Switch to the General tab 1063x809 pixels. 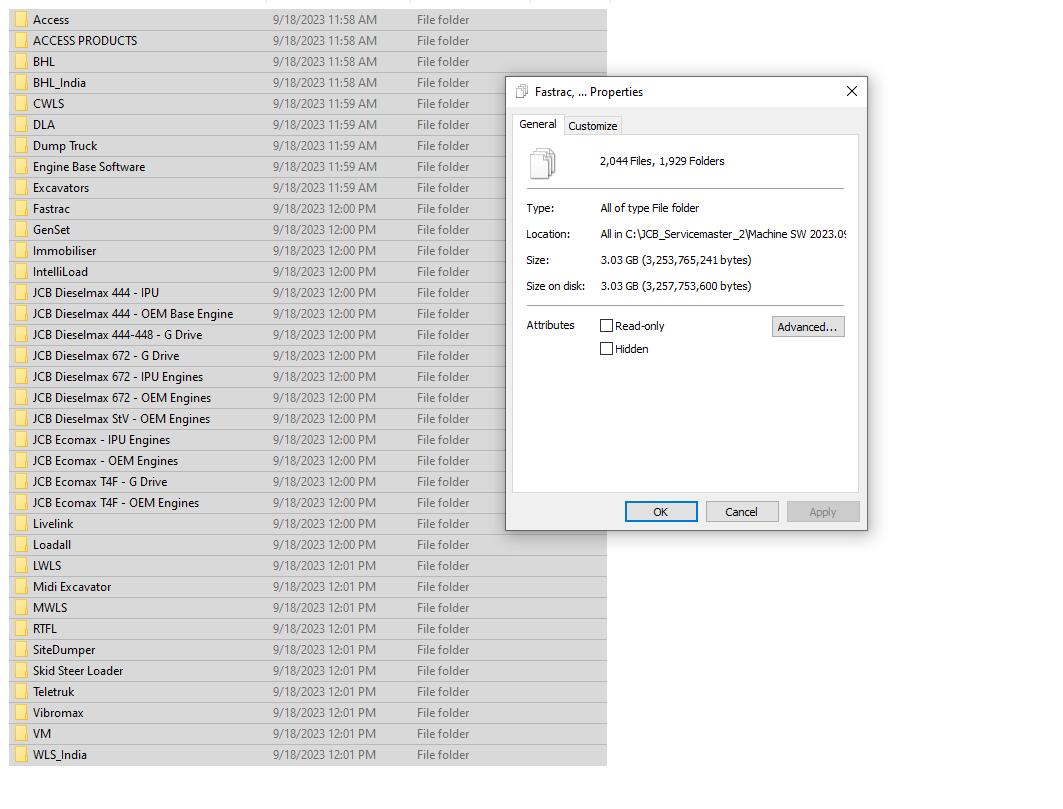pos(538,124)
